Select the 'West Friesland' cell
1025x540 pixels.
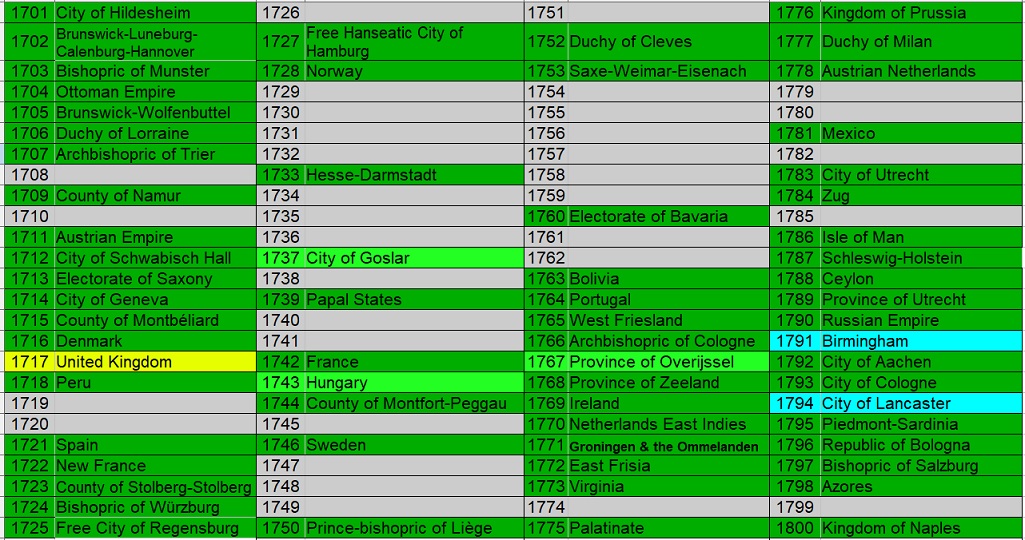pyautogui.click(x=668, y=320)
